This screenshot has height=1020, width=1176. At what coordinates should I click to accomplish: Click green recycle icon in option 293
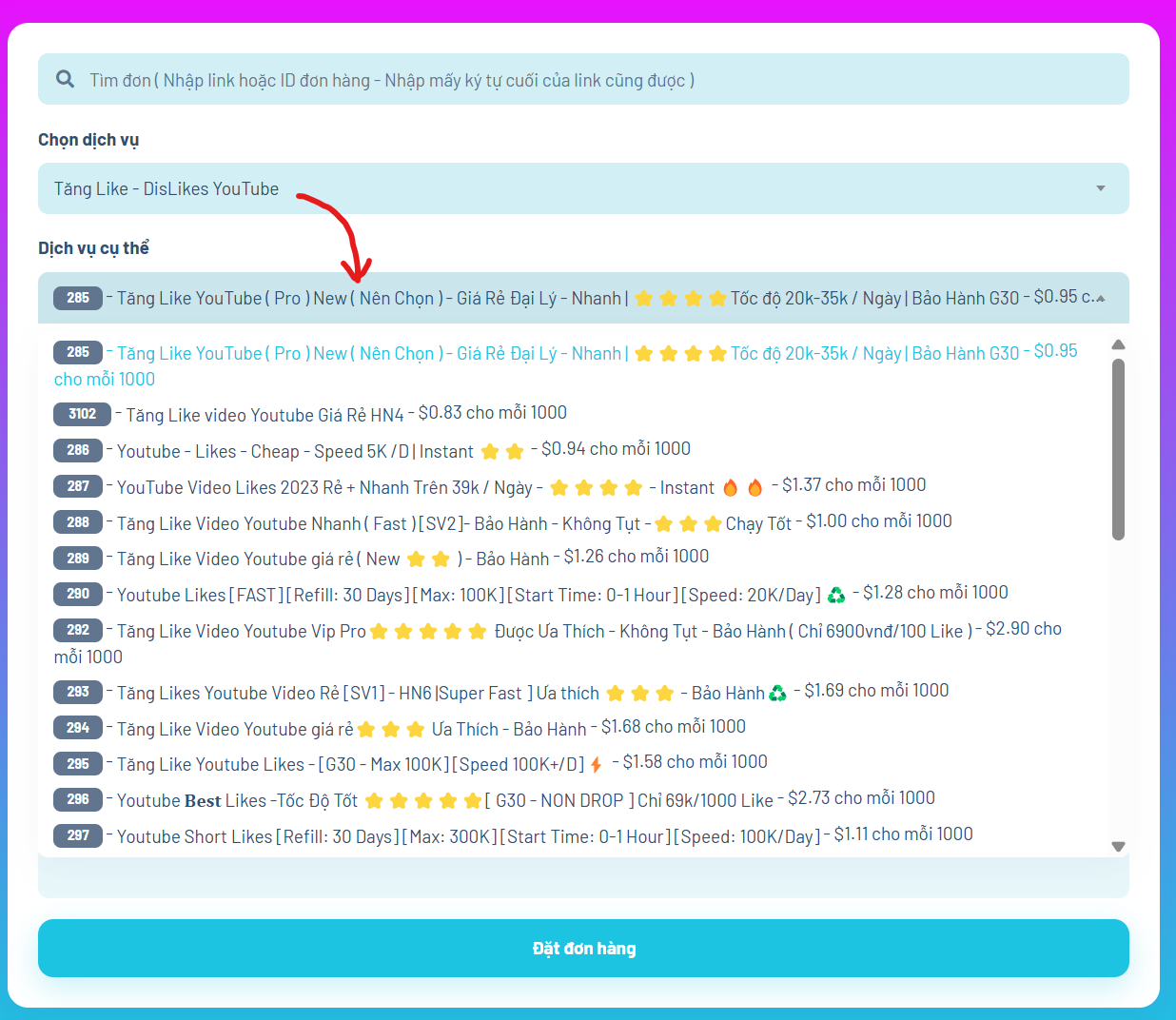pos(777,693)
